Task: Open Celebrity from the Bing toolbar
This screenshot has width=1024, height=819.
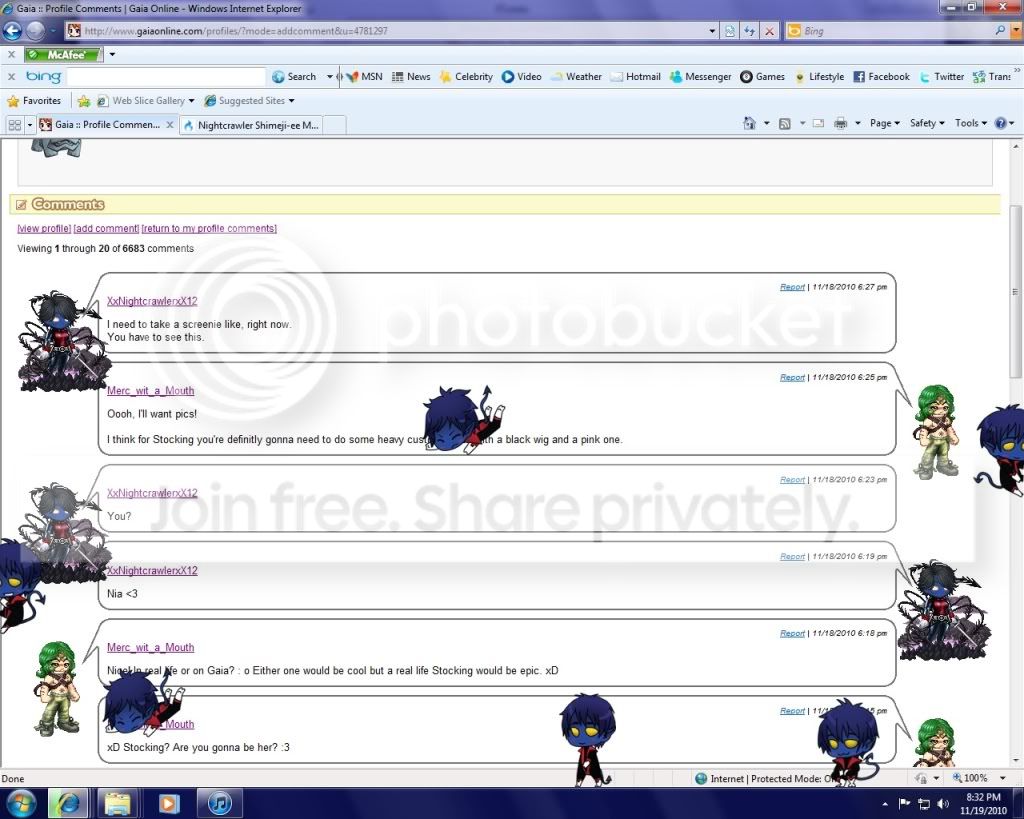Action: [466, 76]
